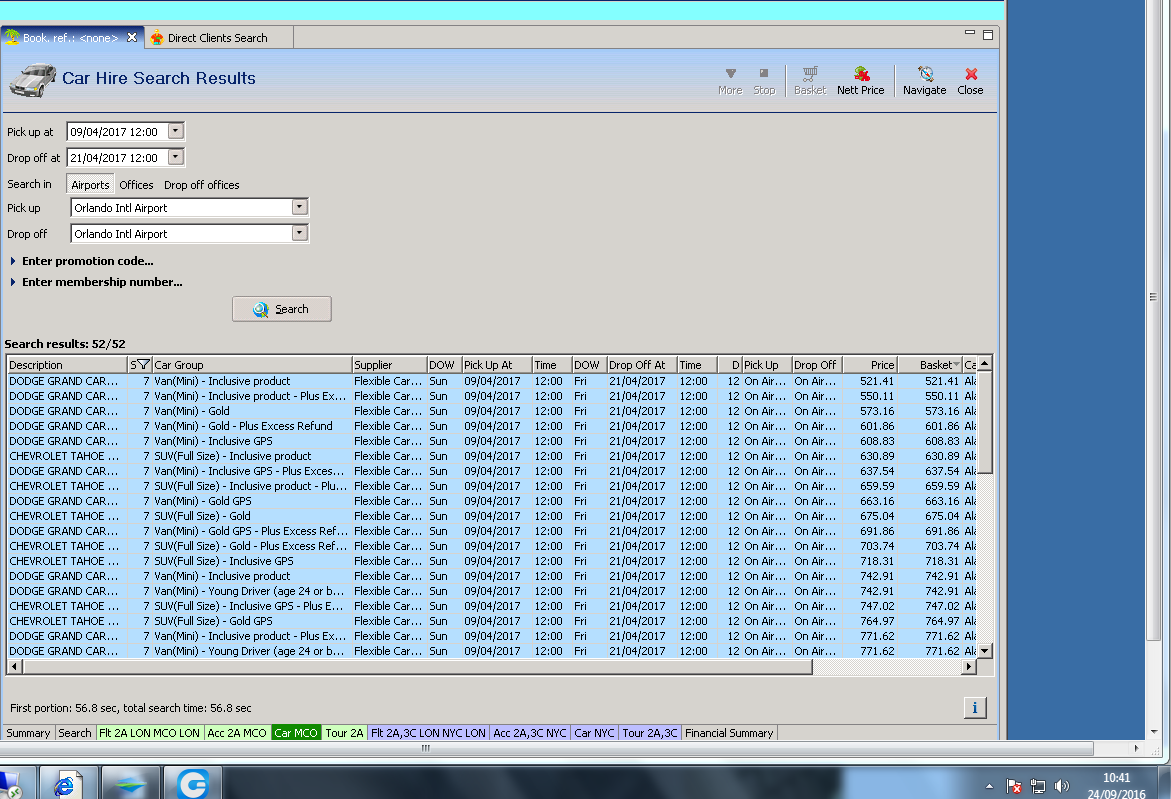Open the Drop off location dropdown

pyautogui.click(x=299, y=233)
